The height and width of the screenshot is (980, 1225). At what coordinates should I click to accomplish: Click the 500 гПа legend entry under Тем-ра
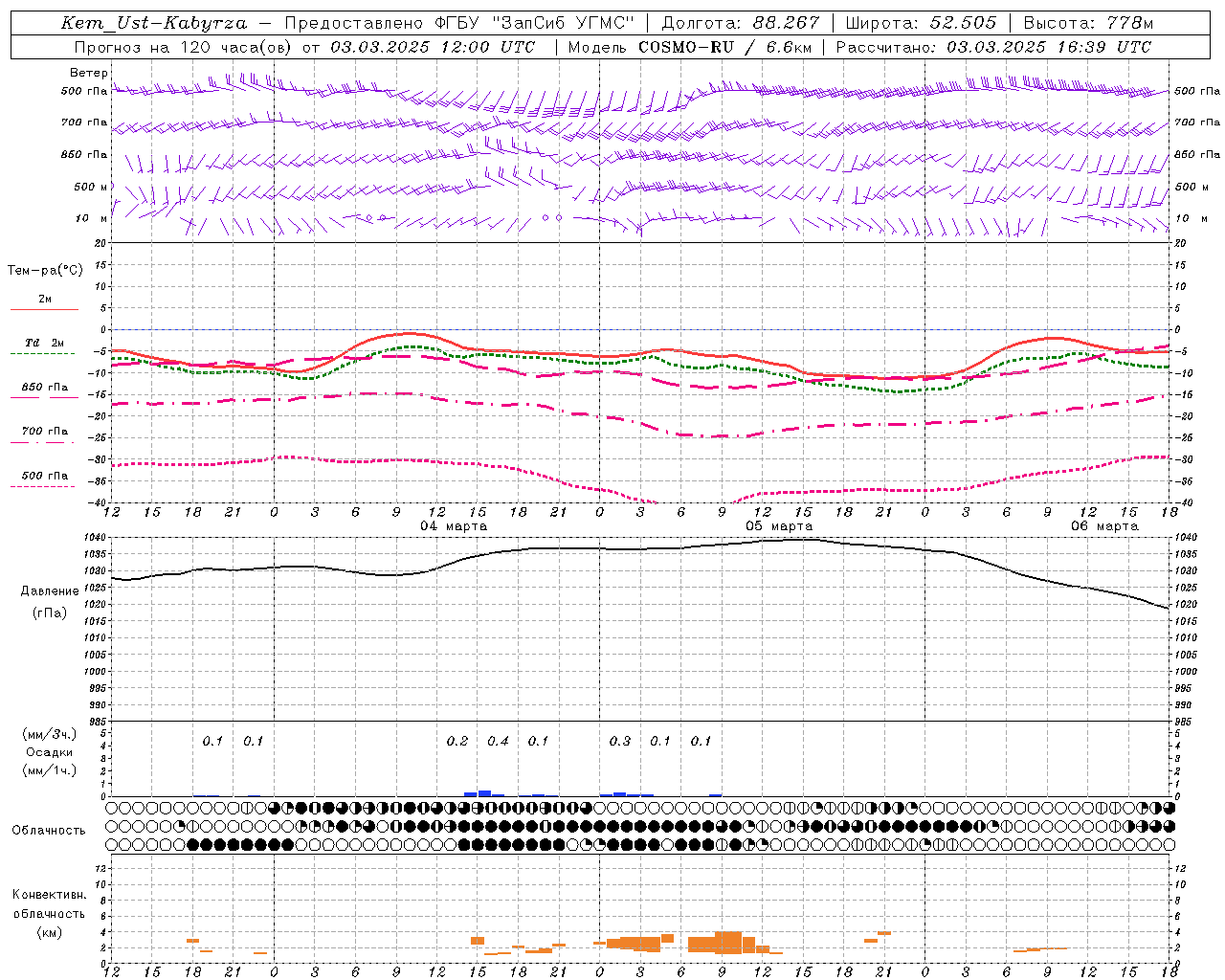tap(45, 476)
